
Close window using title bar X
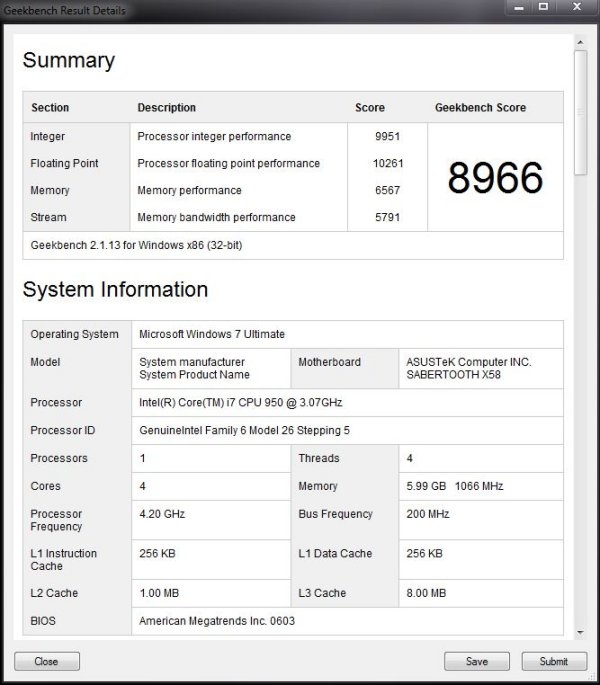point(577,7)
